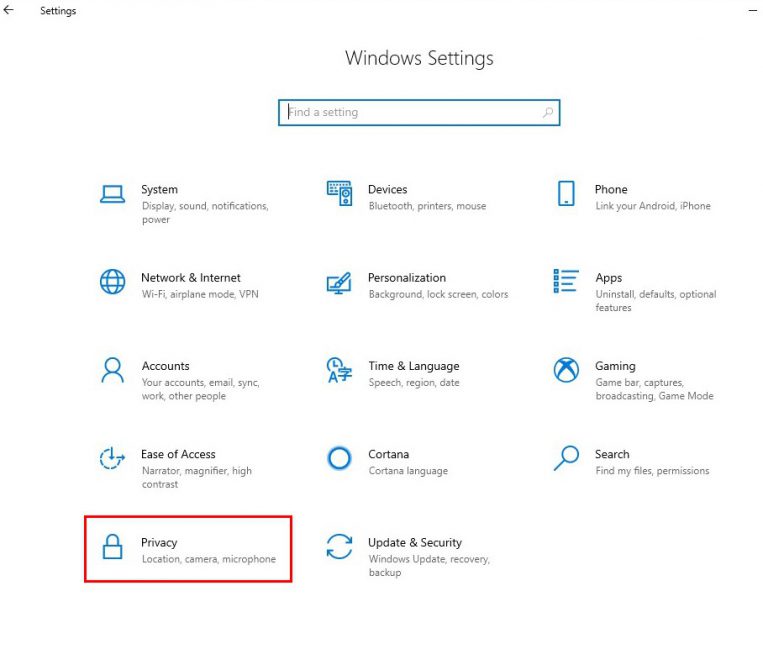Open Update & Security settings title
The height and width of the screenshot is (660, 763).
point(415,542)
